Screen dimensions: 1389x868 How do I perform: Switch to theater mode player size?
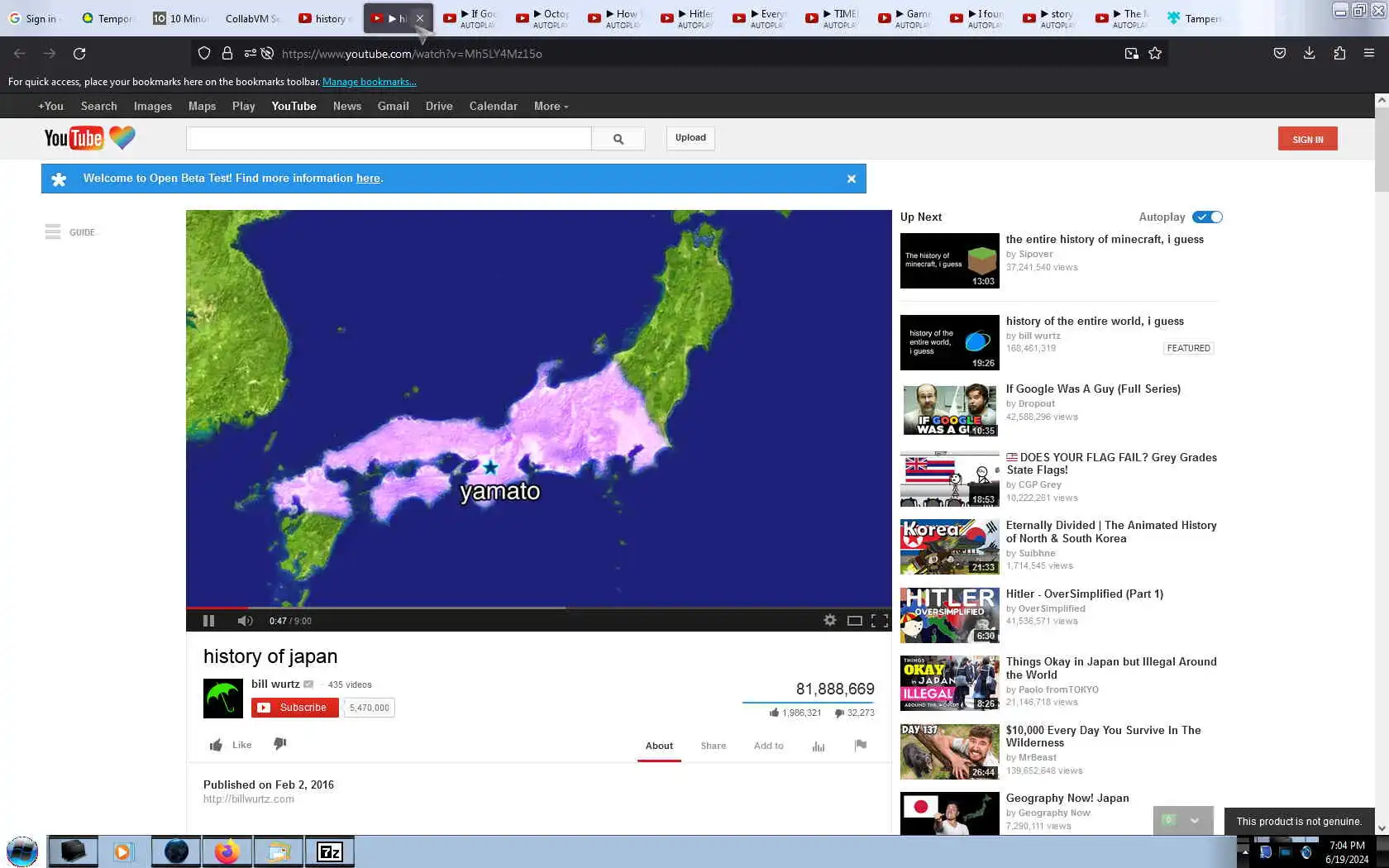pos(855,621)
